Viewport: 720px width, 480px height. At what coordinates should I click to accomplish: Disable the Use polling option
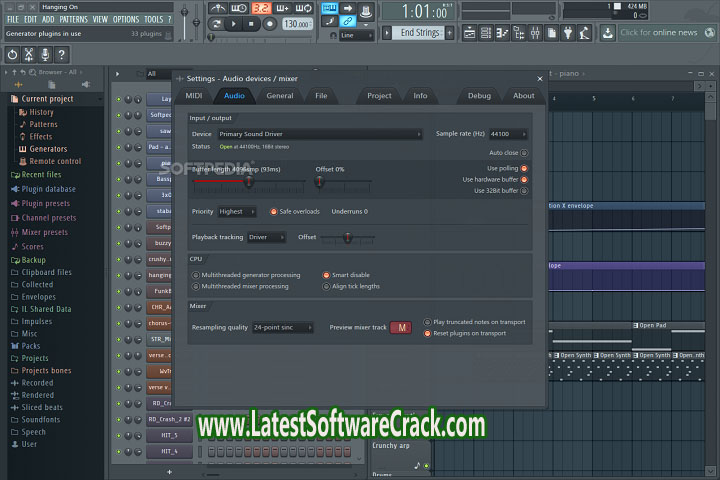(x=523, y=168)
